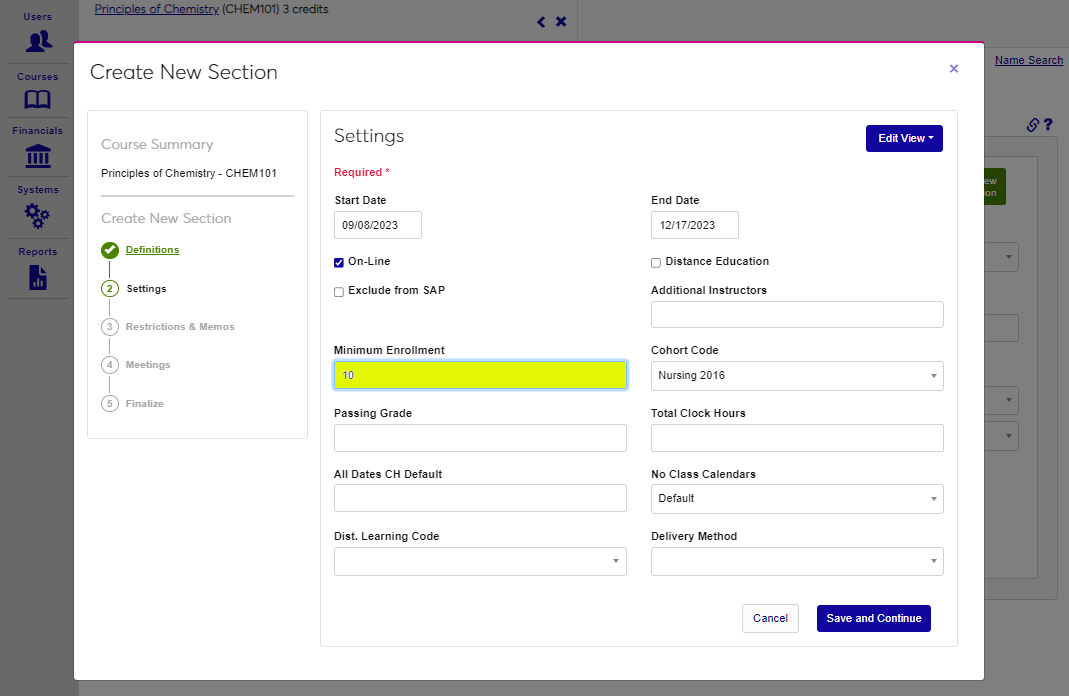Click the help question mark icon
Screen dimensions: 1069x696
point(1048,125)
